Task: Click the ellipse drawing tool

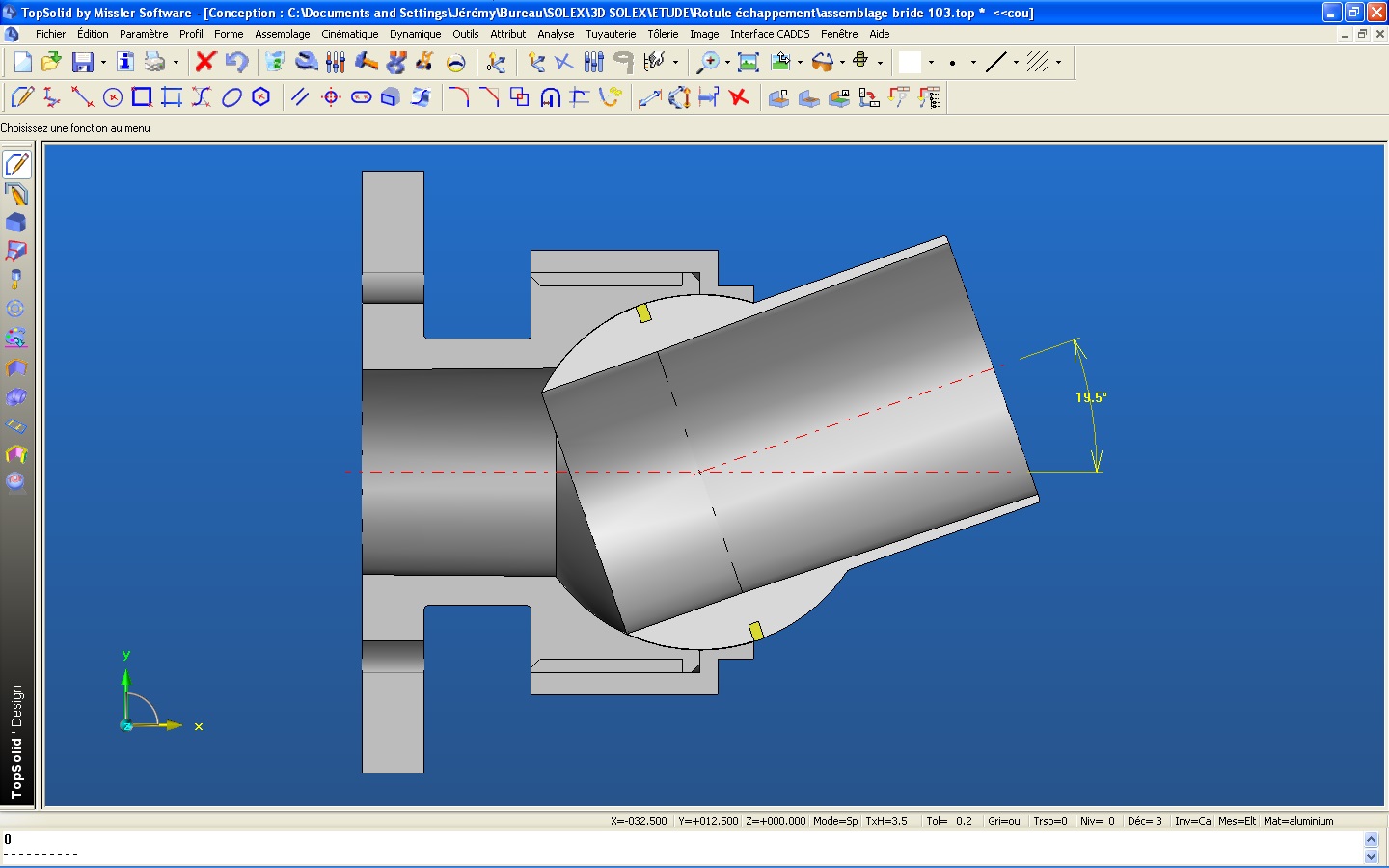Action: click(231, 97)
